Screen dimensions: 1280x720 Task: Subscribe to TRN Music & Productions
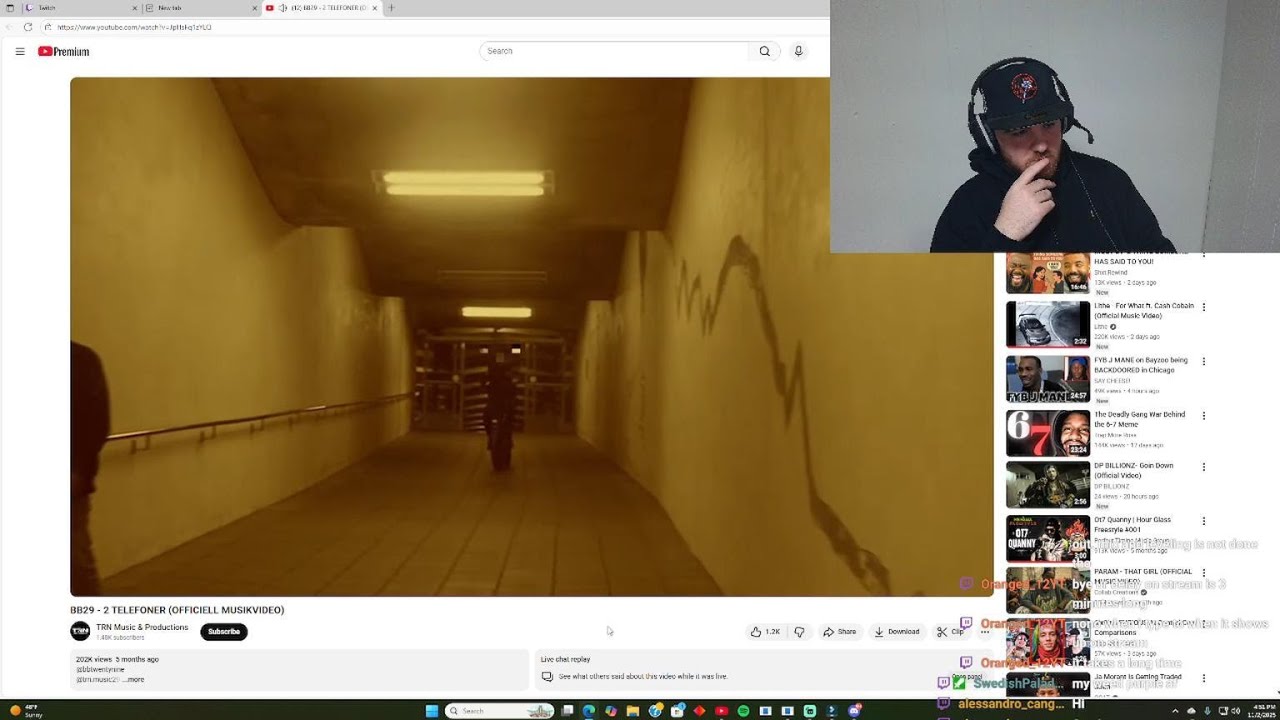224,632
